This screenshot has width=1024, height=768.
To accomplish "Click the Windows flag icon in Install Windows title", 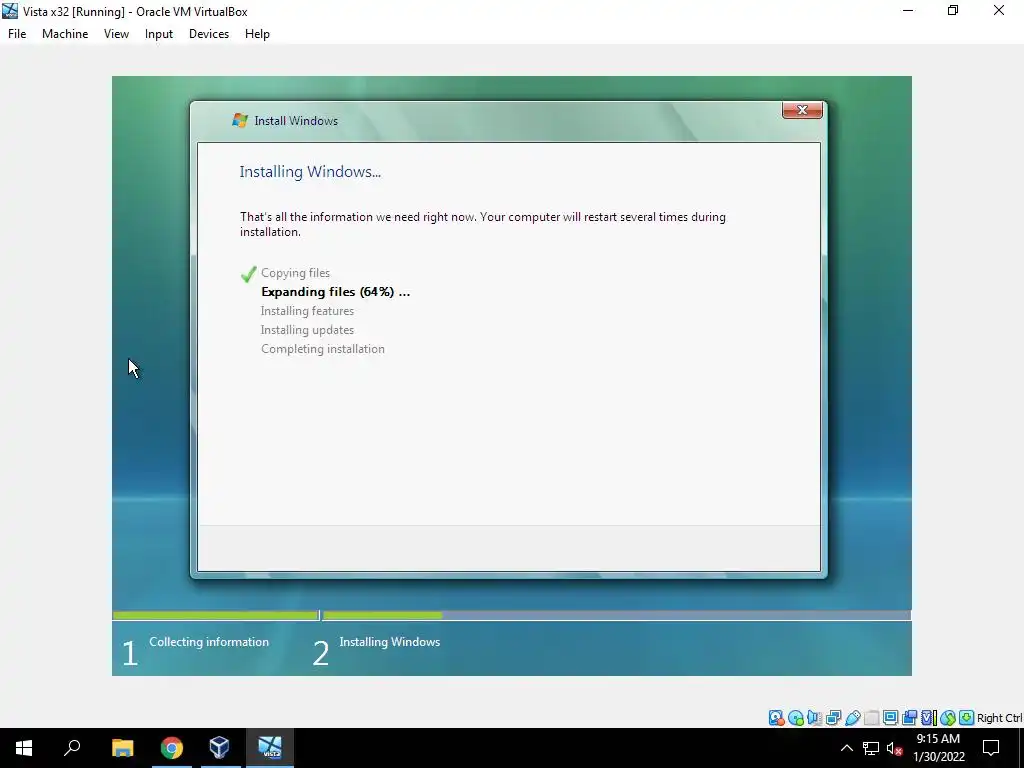I will (x=240, y=120).
